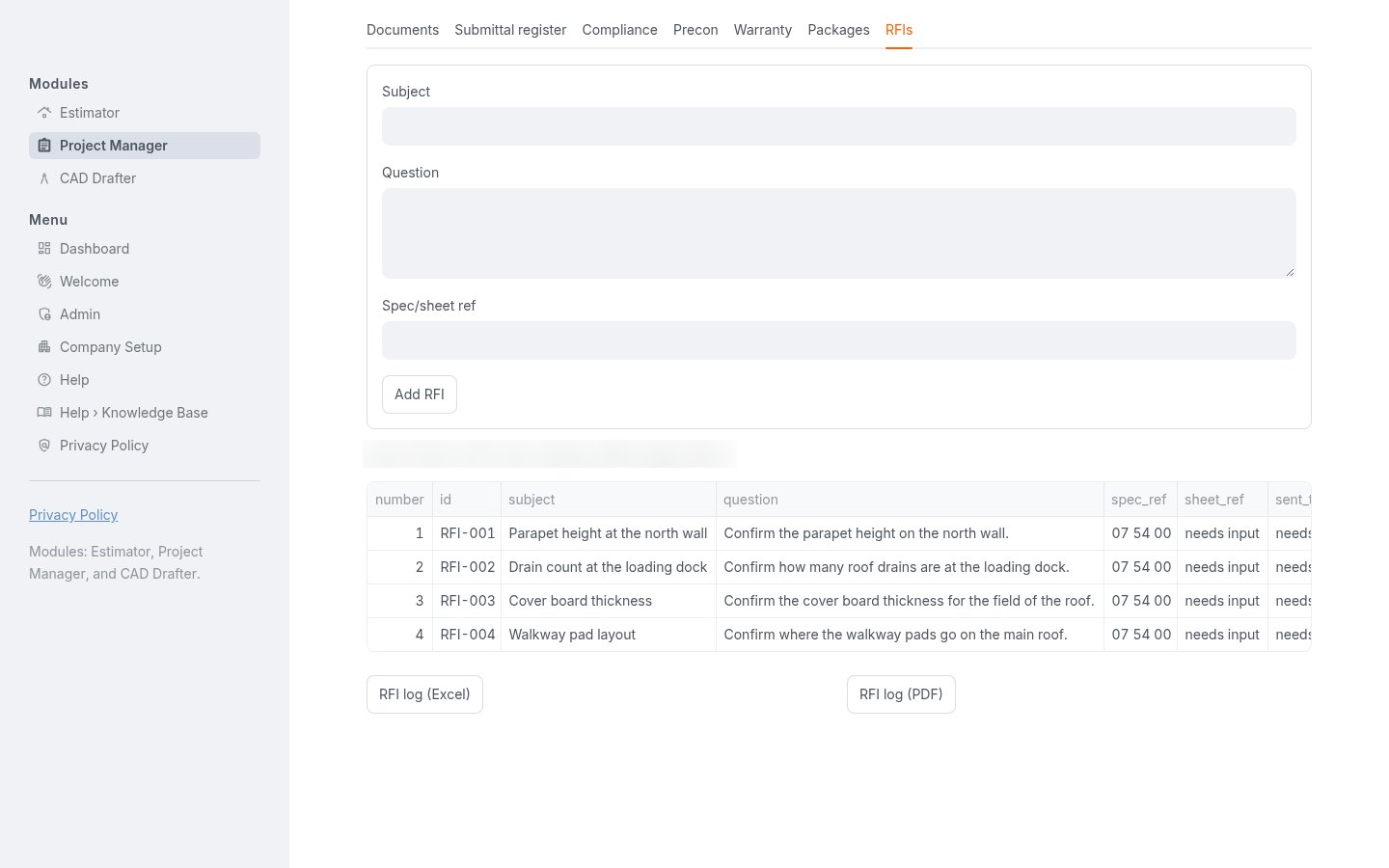Click 'Walkway pad layout' subject cell
The width and height of the screenshot is (1389, 868).
(x=609, y=635)
